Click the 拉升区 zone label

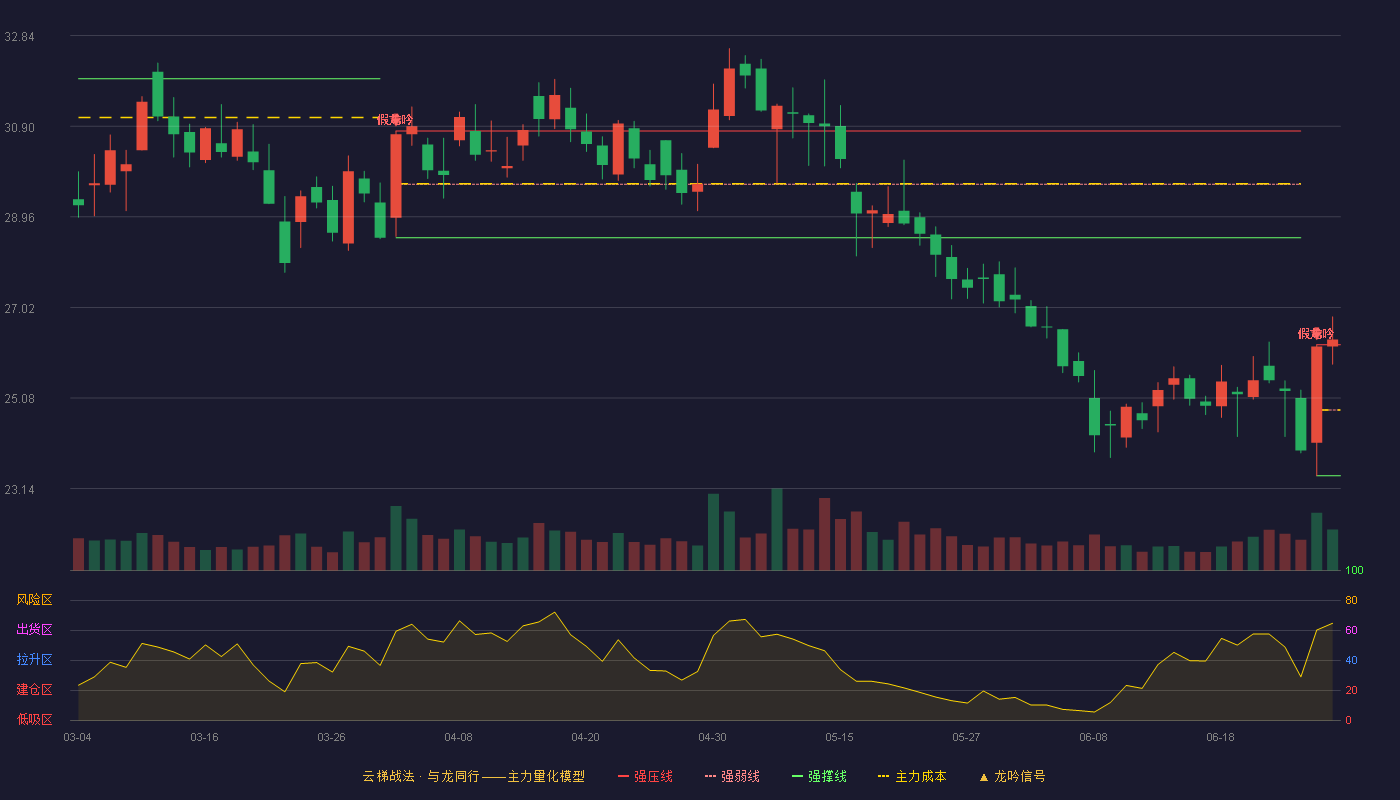(35, 660)
